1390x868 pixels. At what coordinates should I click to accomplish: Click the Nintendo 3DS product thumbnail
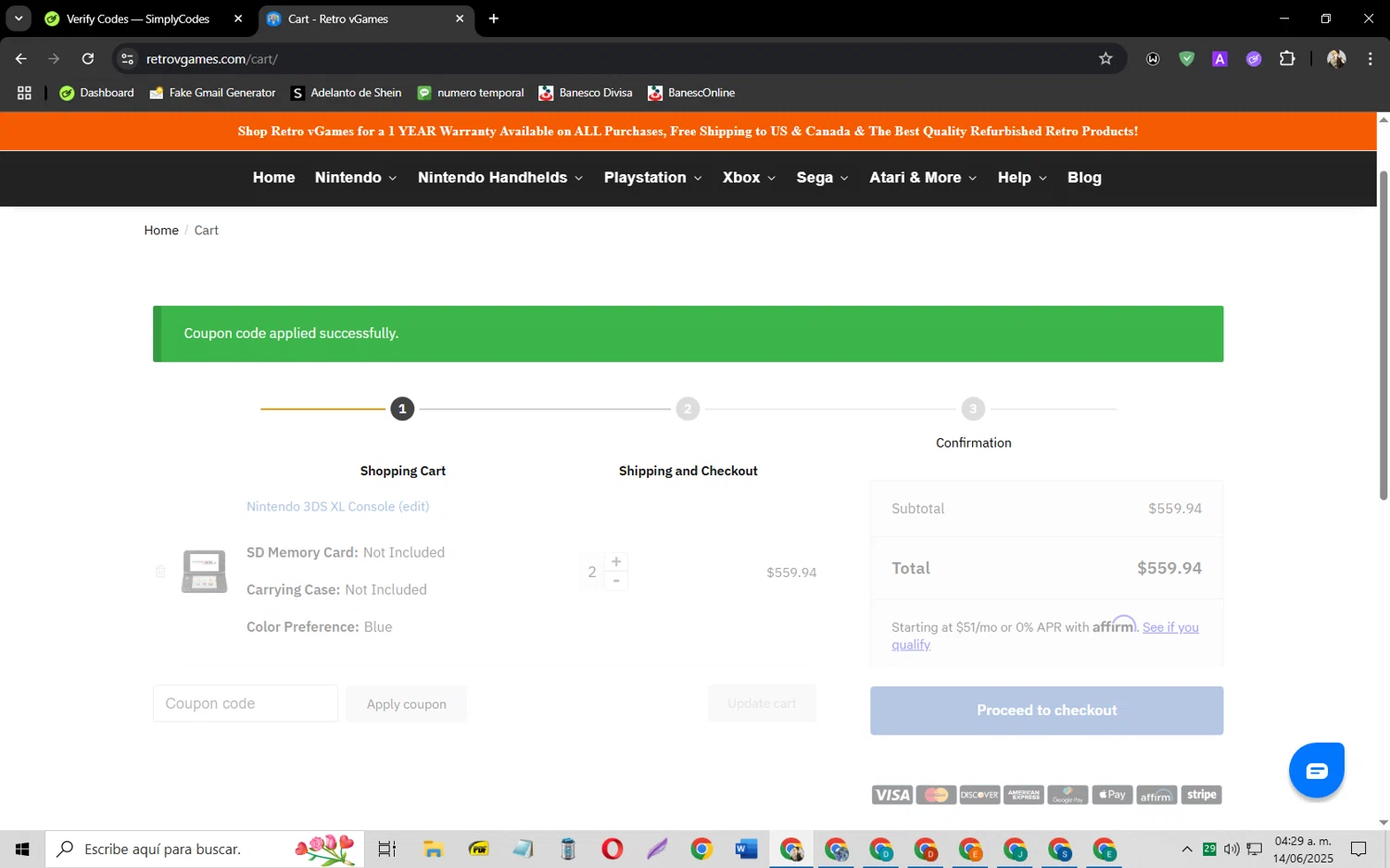(204, 572)
